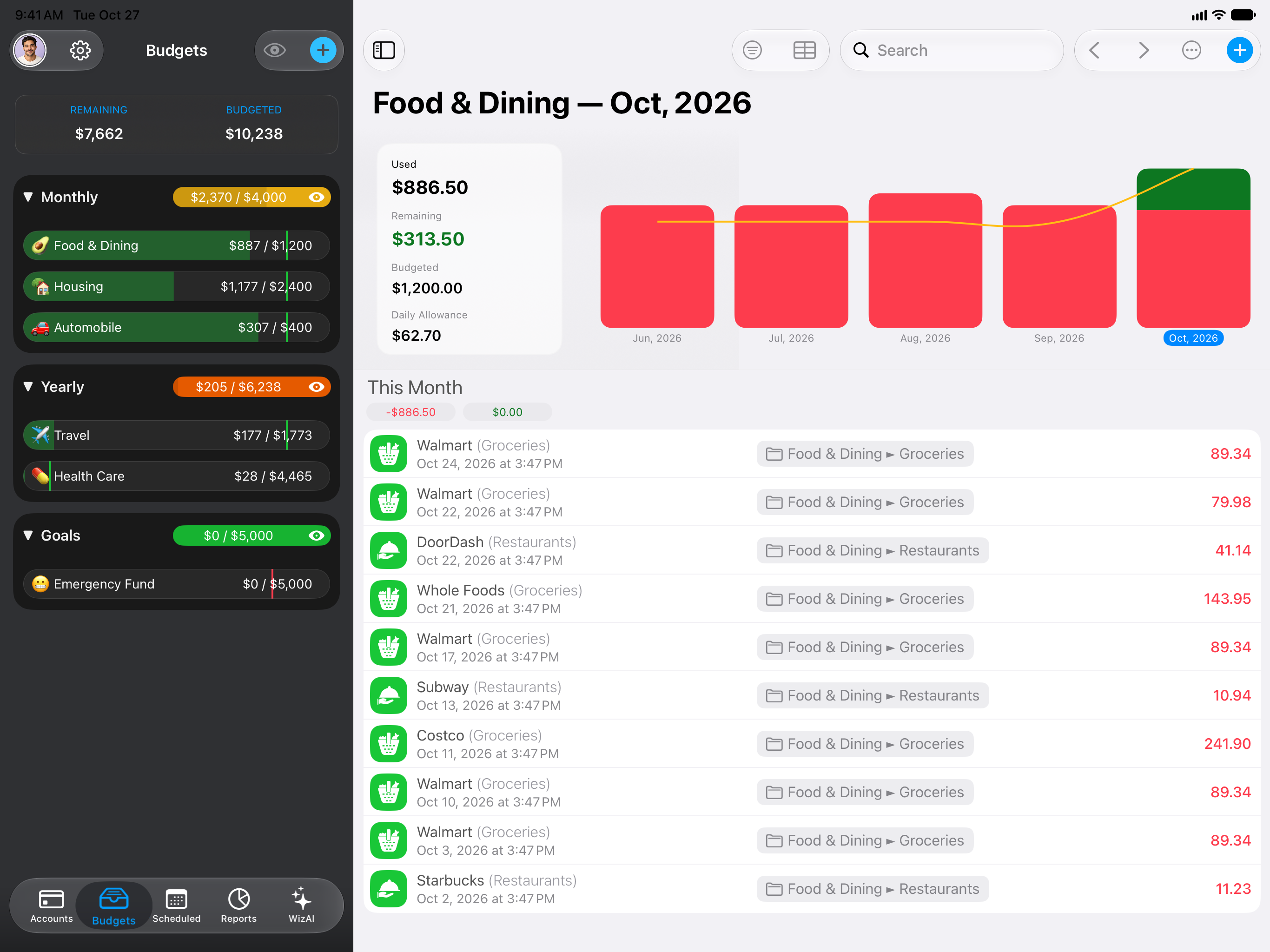Collapse the Monthly budget group

pyautogui.click(x=28, y=197)
